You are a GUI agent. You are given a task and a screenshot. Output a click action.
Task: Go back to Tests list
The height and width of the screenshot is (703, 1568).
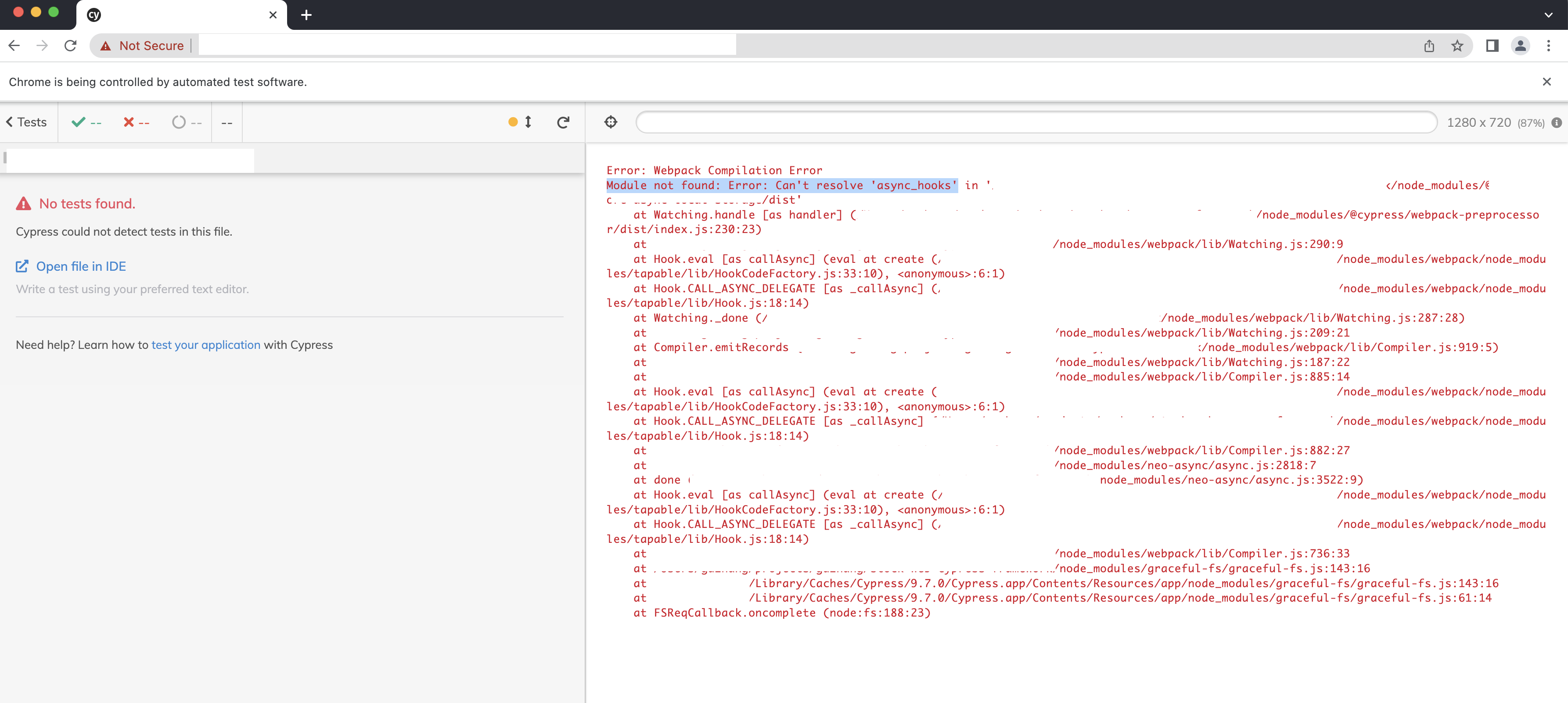pos(27,122)
